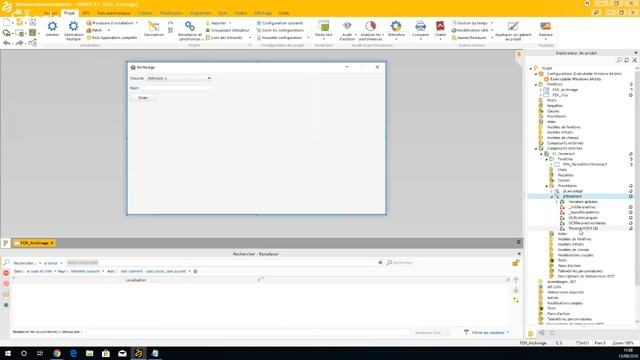Click Appliquer un gabarit au projet
This screenshot has width=640, height=360.
513,31
